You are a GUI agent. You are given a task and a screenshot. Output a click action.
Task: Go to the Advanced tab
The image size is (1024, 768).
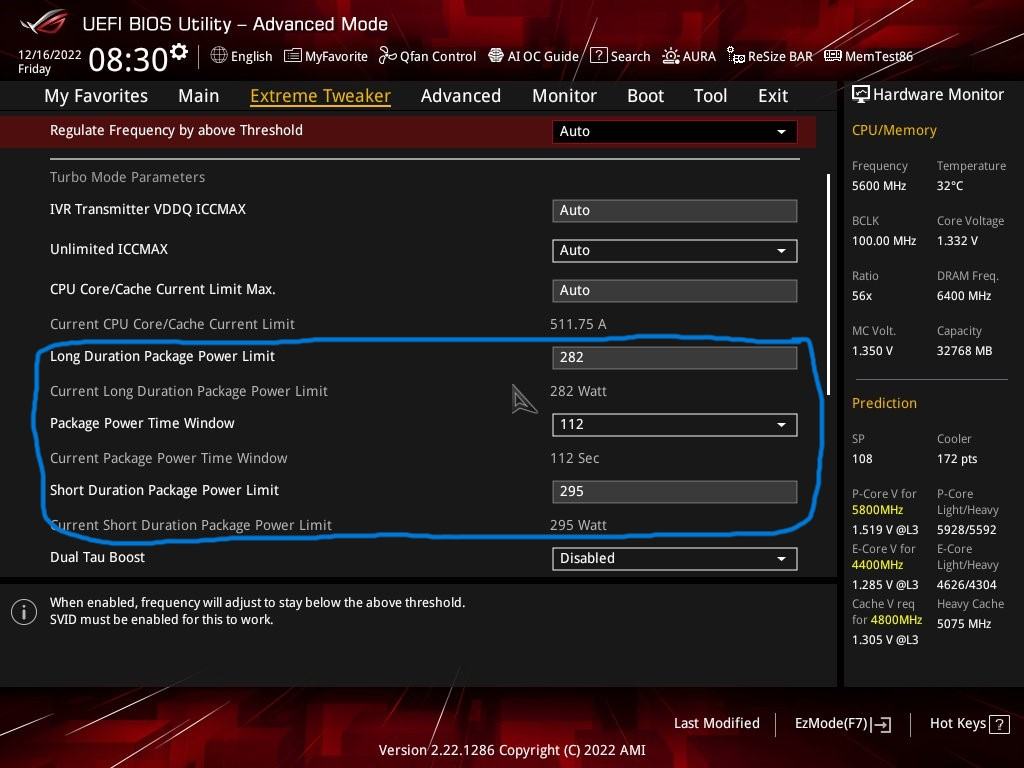460,96
